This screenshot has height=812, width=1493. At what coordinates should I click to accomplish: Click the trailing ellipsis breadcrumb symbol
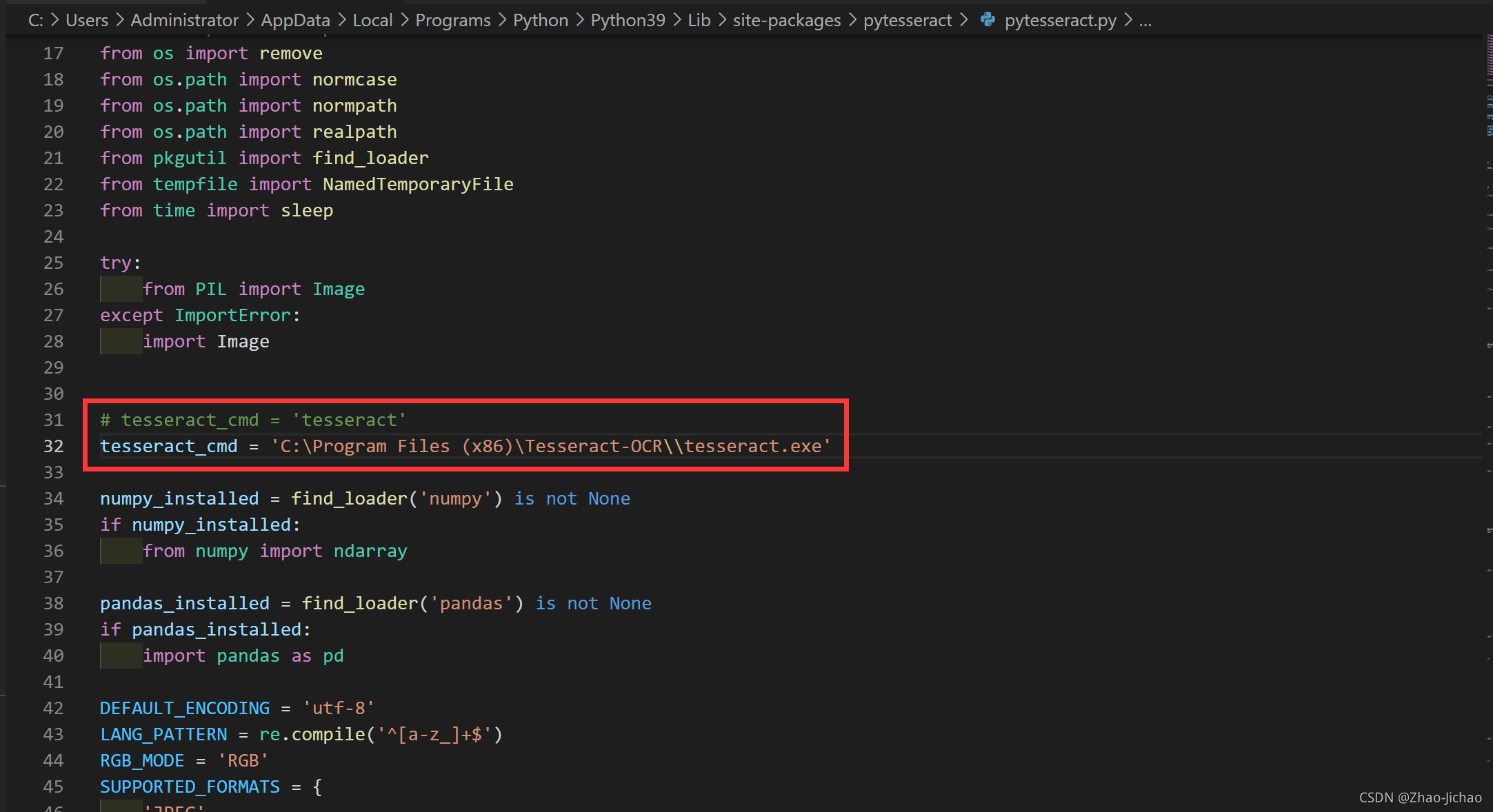click(1145, 21)
